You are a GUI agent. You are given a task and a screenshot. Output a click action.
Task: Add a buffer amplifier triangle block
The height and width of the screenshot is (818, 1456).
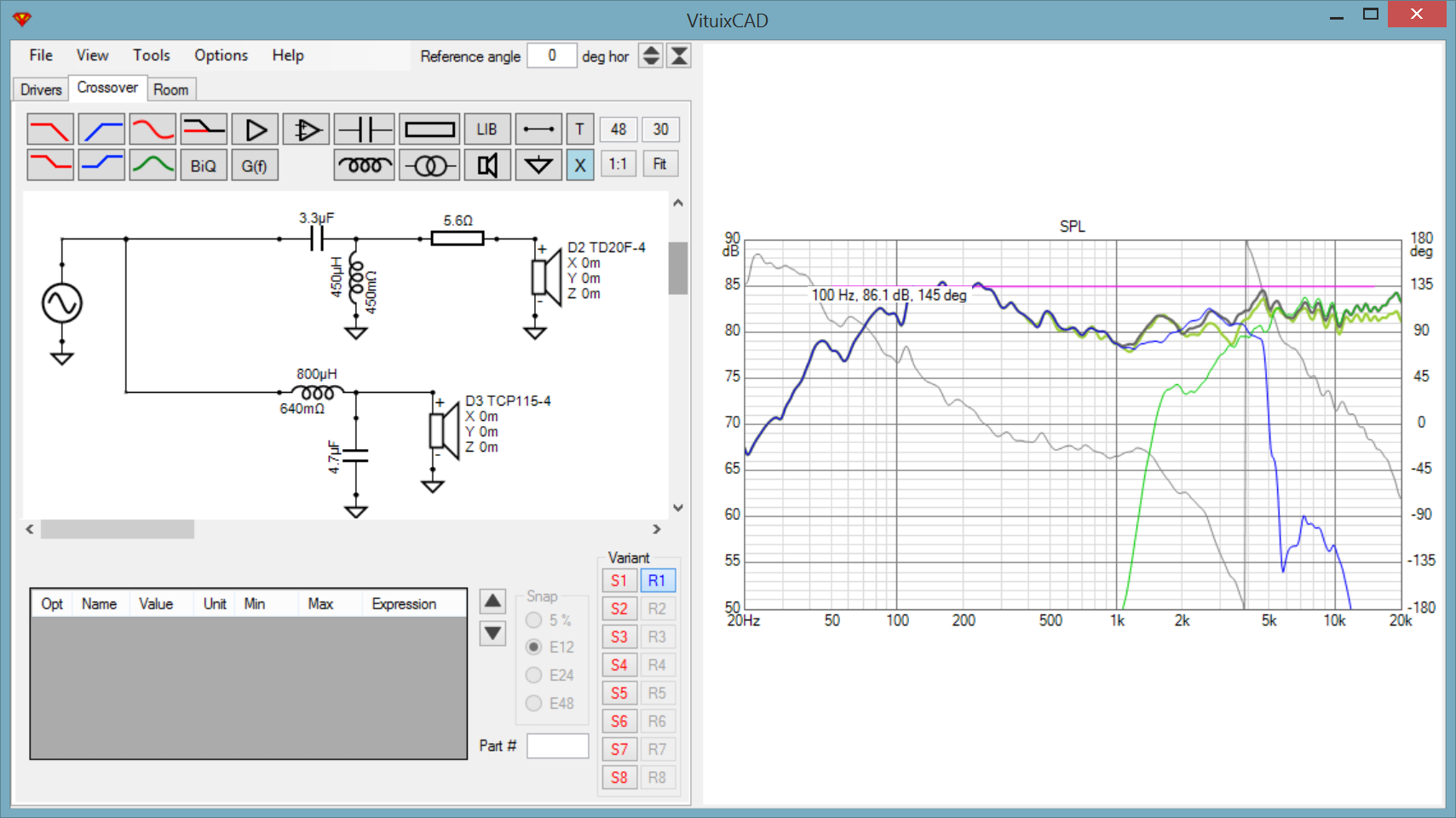(x=255, y=130)
